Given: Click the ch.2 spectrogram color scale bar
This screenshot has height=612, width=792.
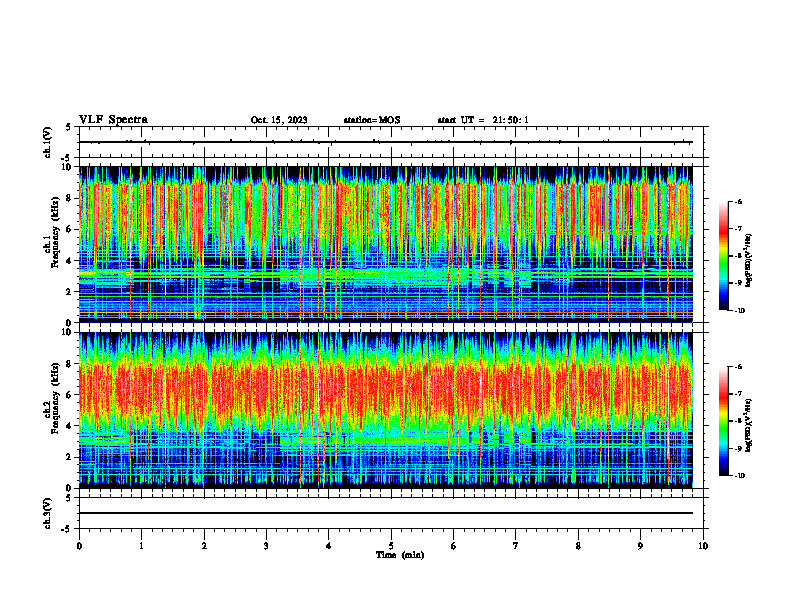Looking at the screenshot, I should 723,421.
